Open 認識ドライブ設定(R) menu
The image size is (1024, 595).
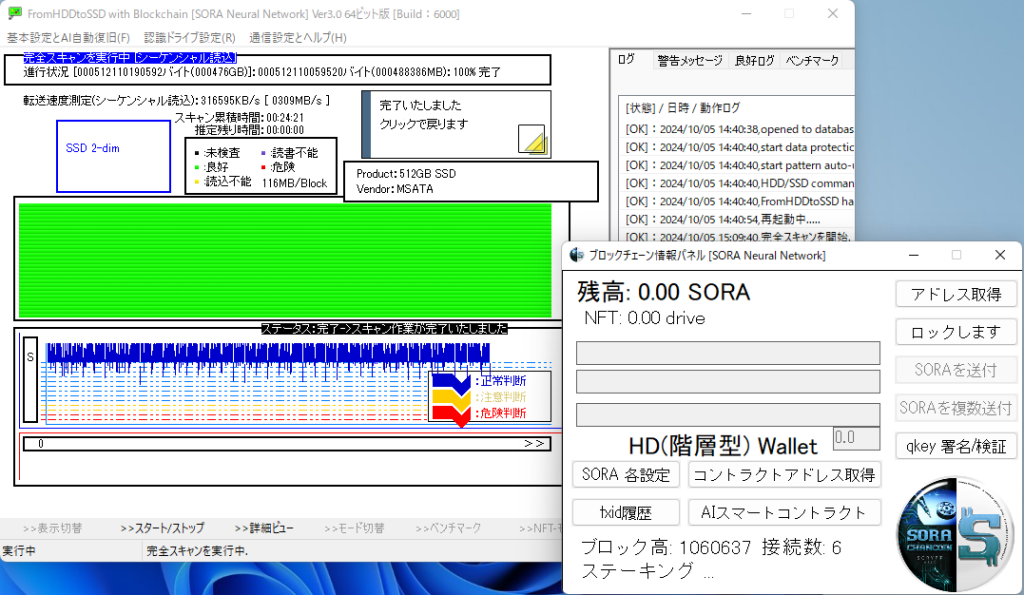189,38
